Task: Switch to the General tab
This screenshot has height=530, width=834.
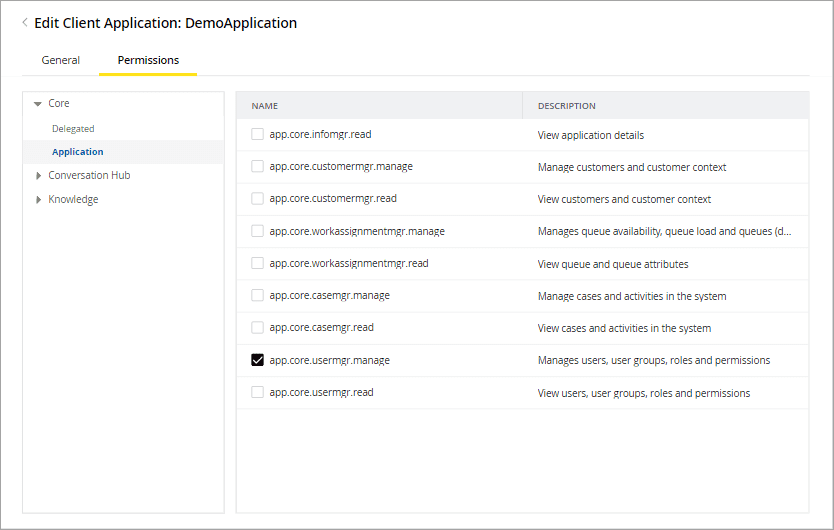Action: (61, 60)
